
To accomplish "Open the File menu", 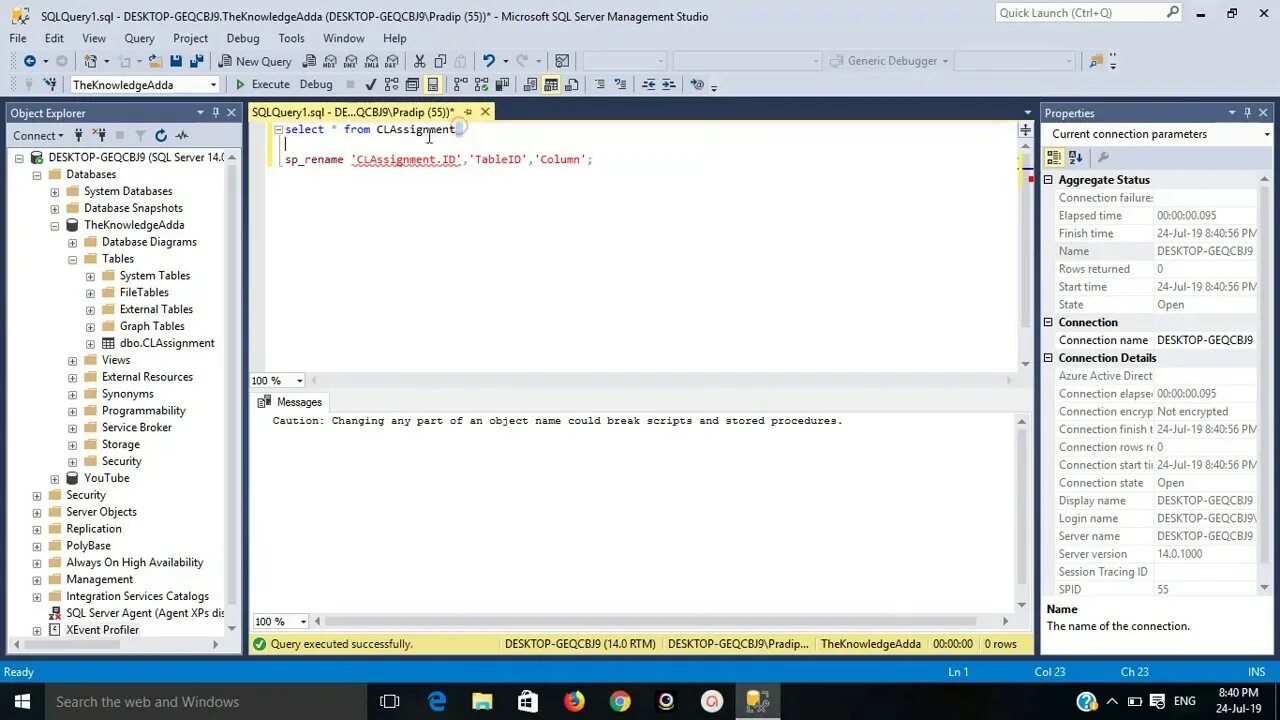I will [x=18, y=38].
